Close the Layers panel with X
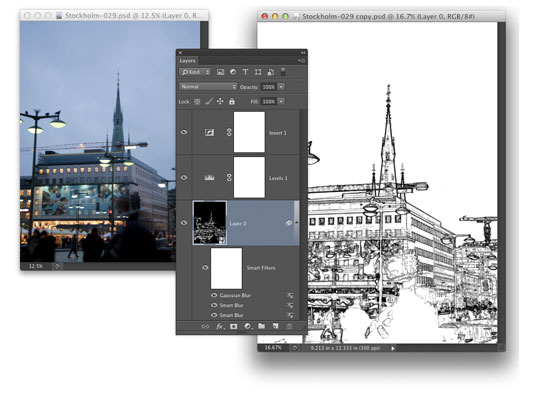Screen dimensions: 533x400 click(x=180, y=53)
